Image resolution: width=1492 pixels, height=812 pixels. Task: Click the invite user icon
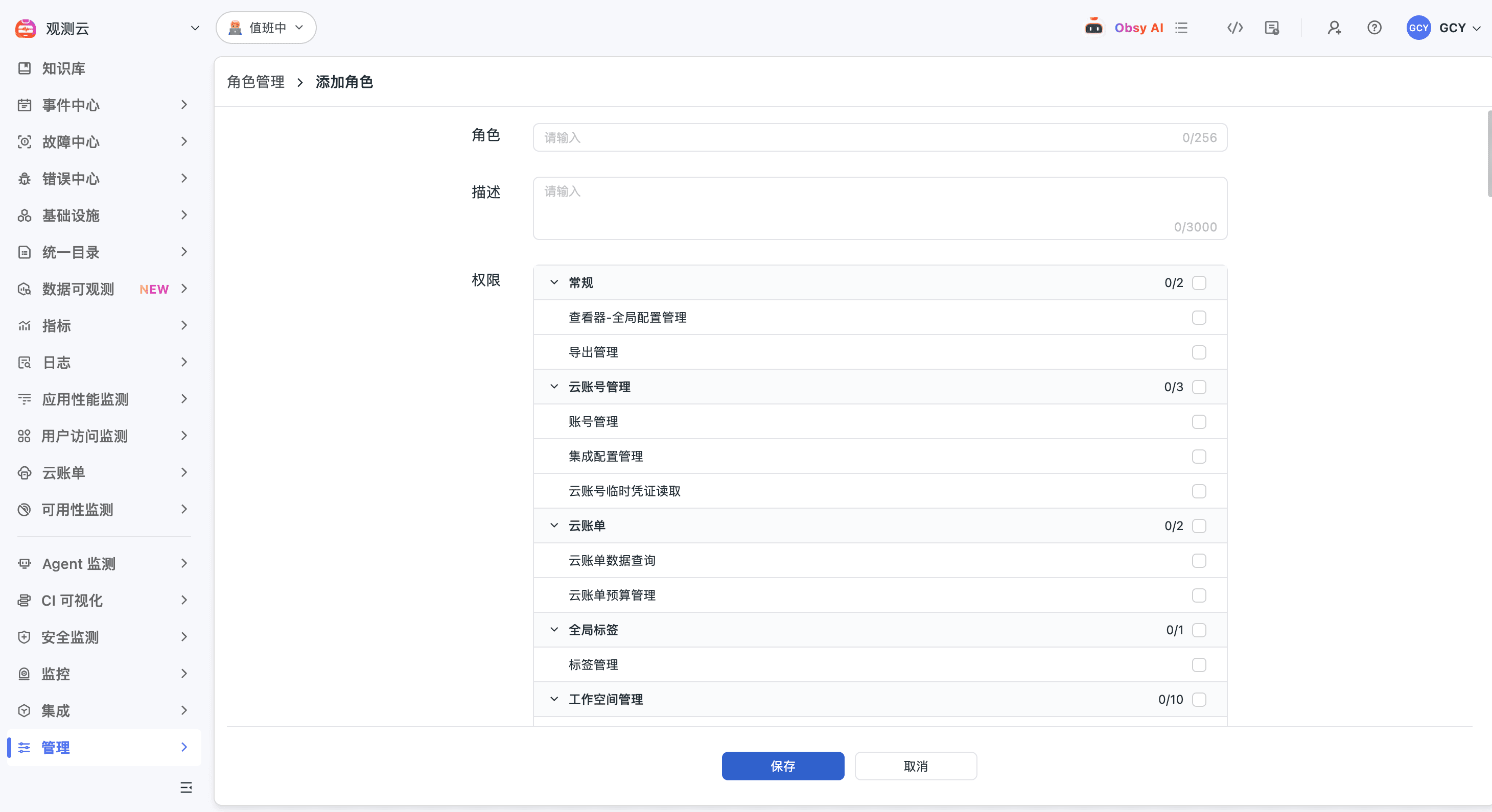coord(1335,28)
